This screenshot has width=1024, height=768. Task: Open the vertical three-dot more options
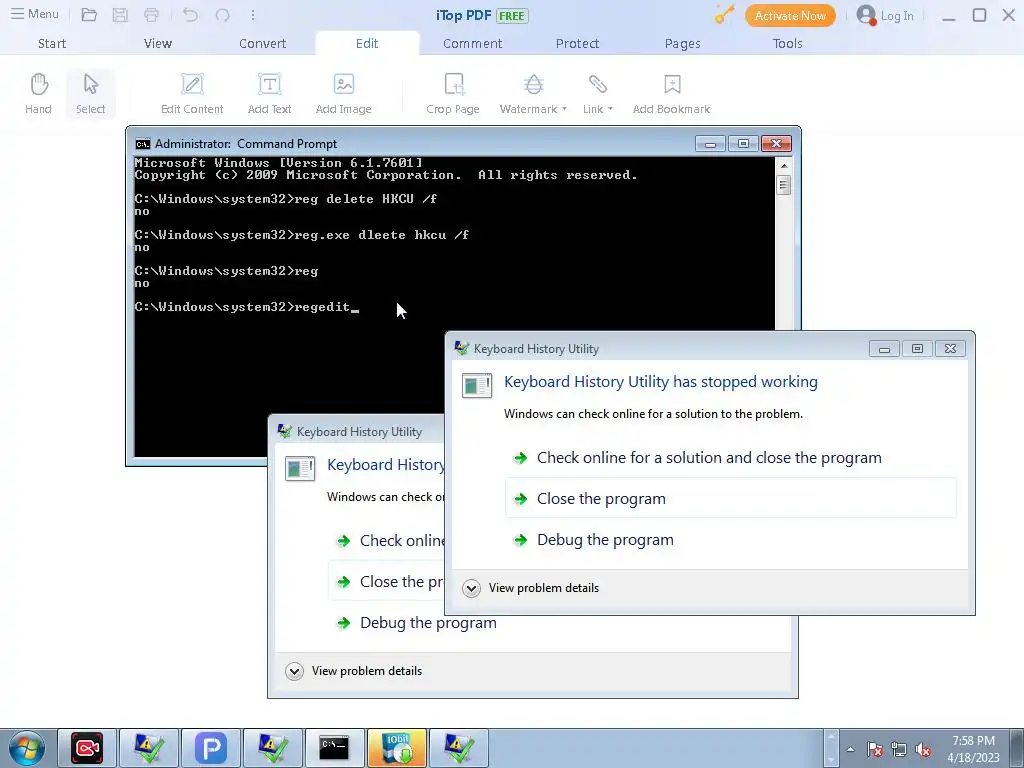coord(253,15)
